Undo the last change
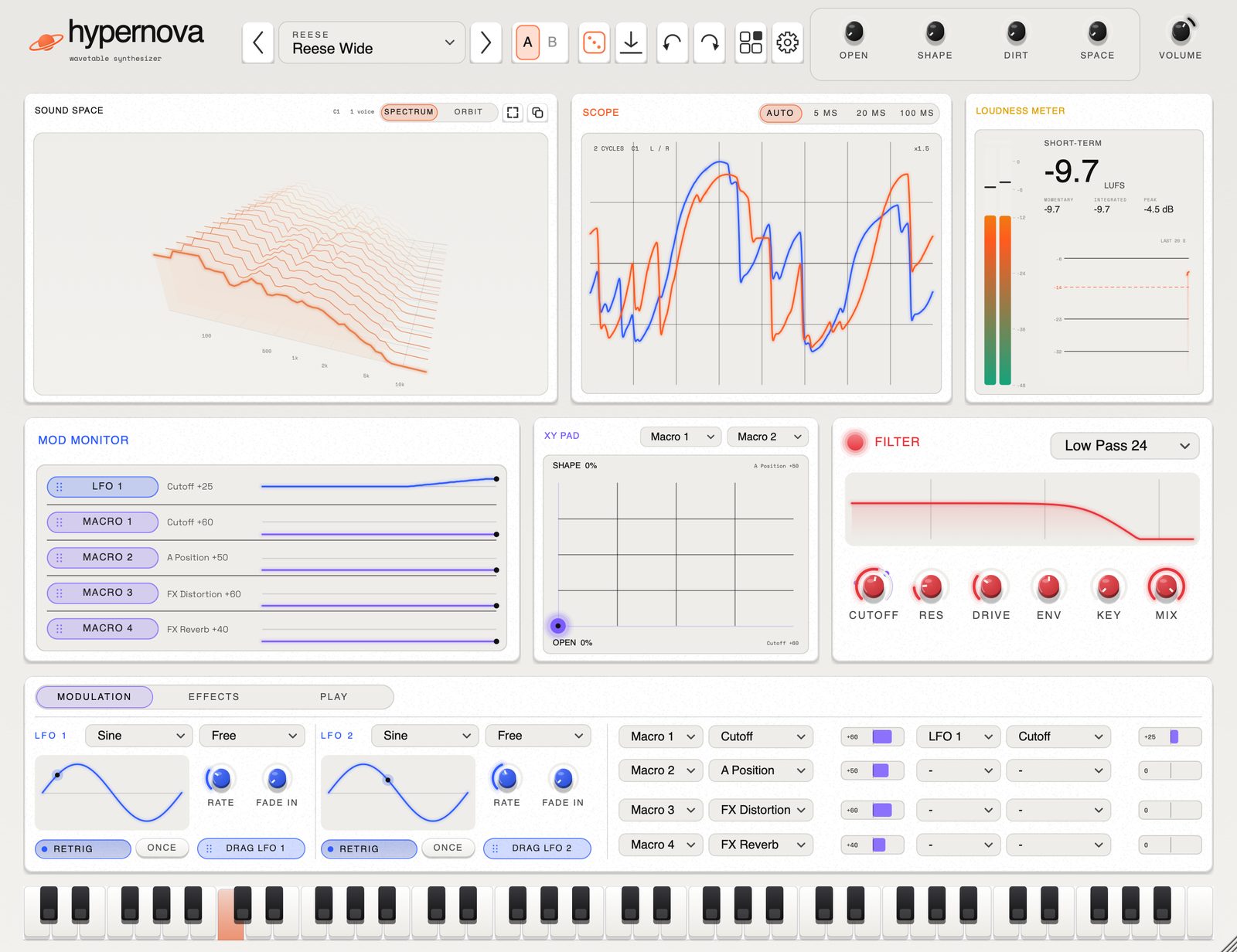The image size is (1237, 952). 672,42
